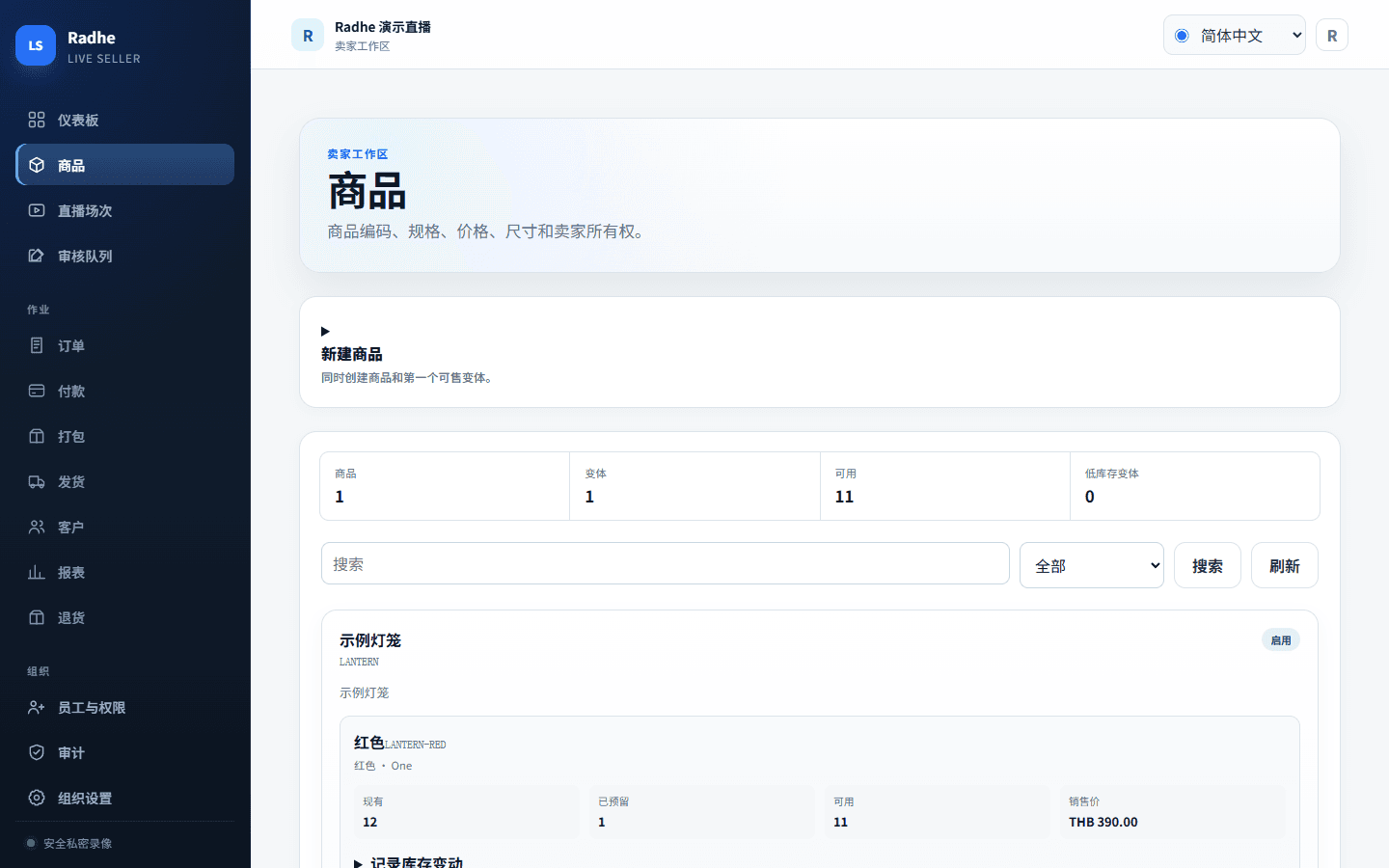Open the 全部 status filter dropdown
This screenshot has height=868, width=1389.
(x=1092, y=566)
